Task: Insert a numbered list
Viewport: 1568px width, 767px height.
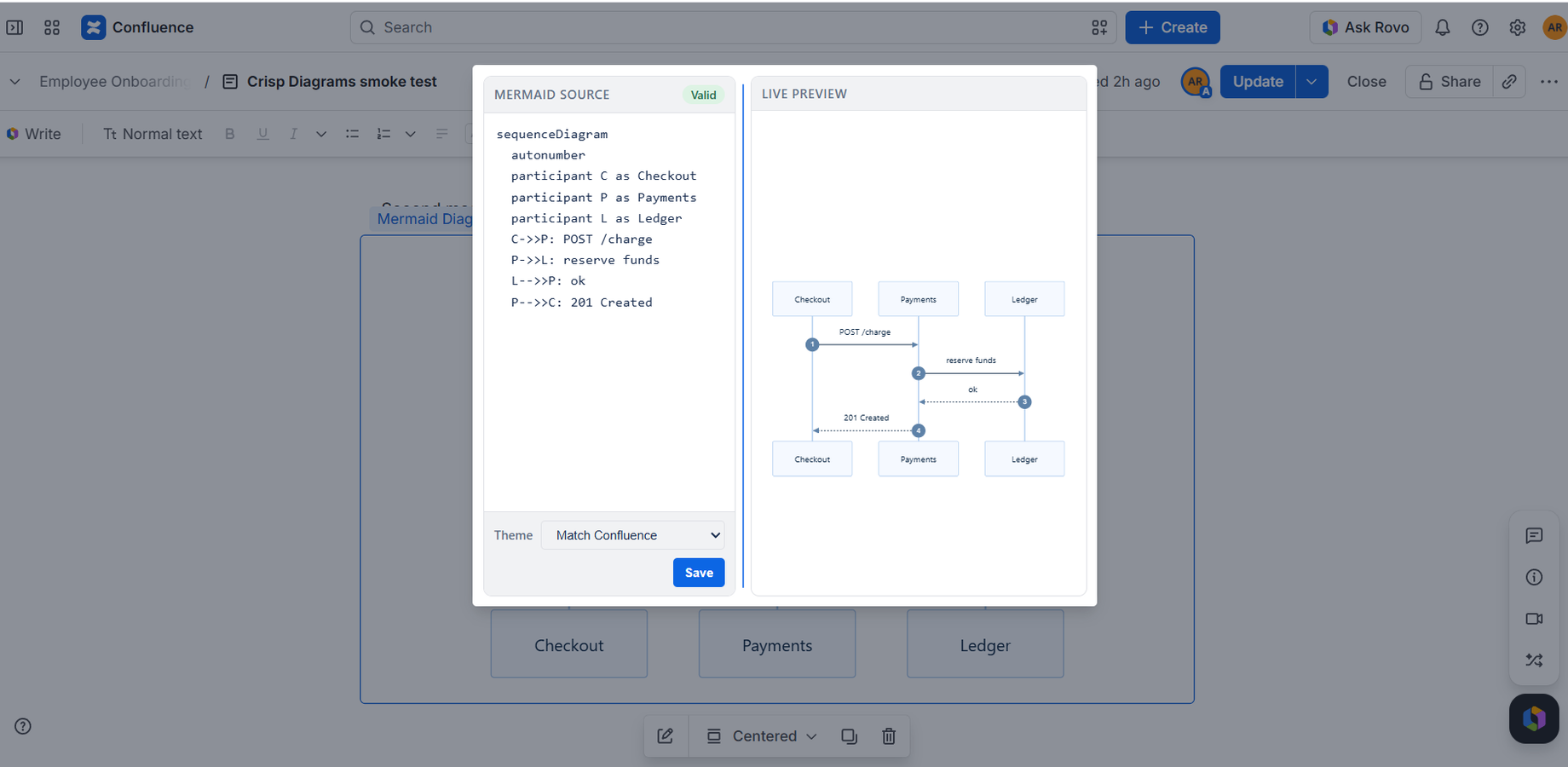Action: pos(383,134)
